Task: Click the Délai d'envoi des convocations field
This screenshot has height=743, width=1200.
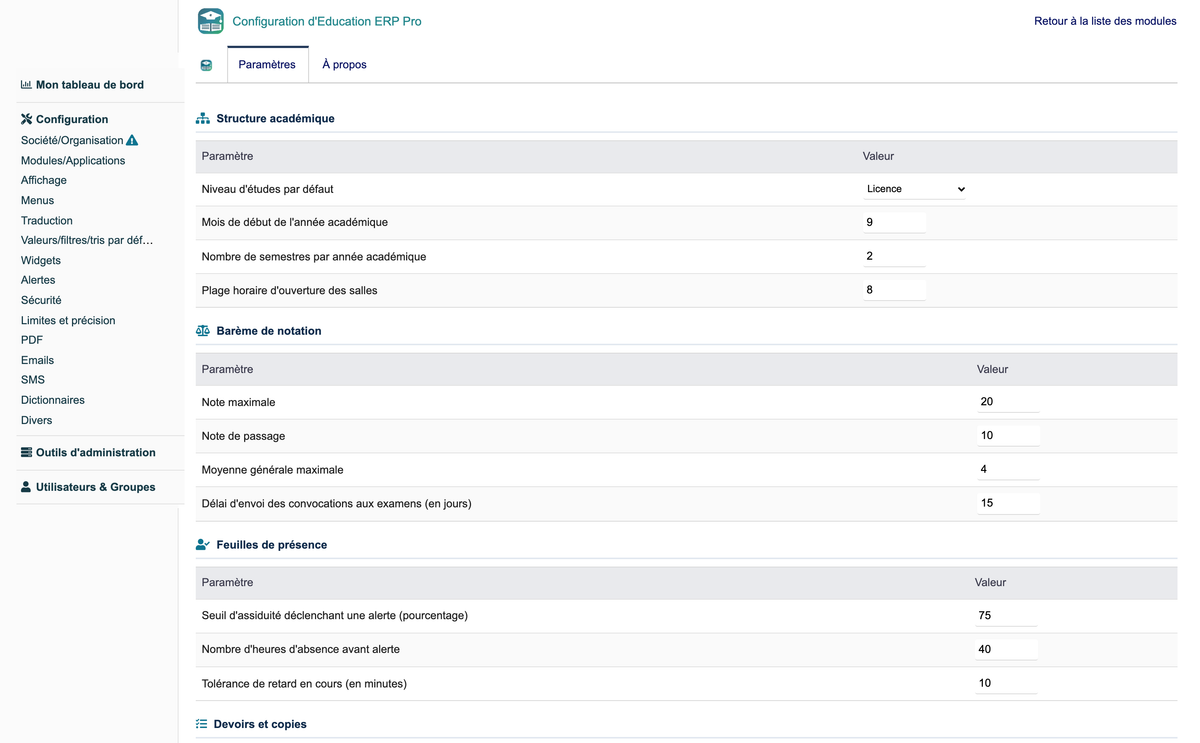Action: [1008, 503]
